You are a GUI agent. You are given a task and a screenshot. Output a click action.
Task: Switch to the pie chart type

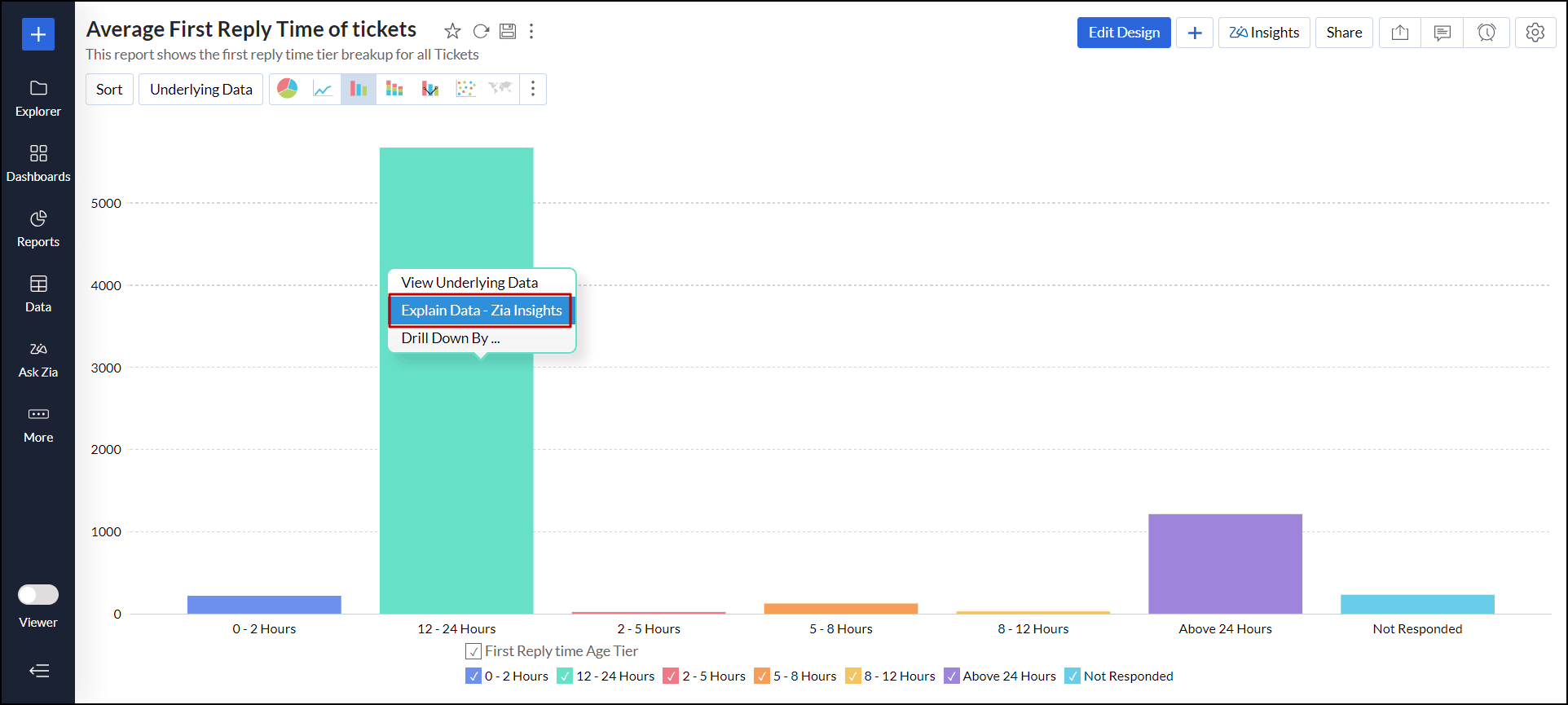[288, 89]
